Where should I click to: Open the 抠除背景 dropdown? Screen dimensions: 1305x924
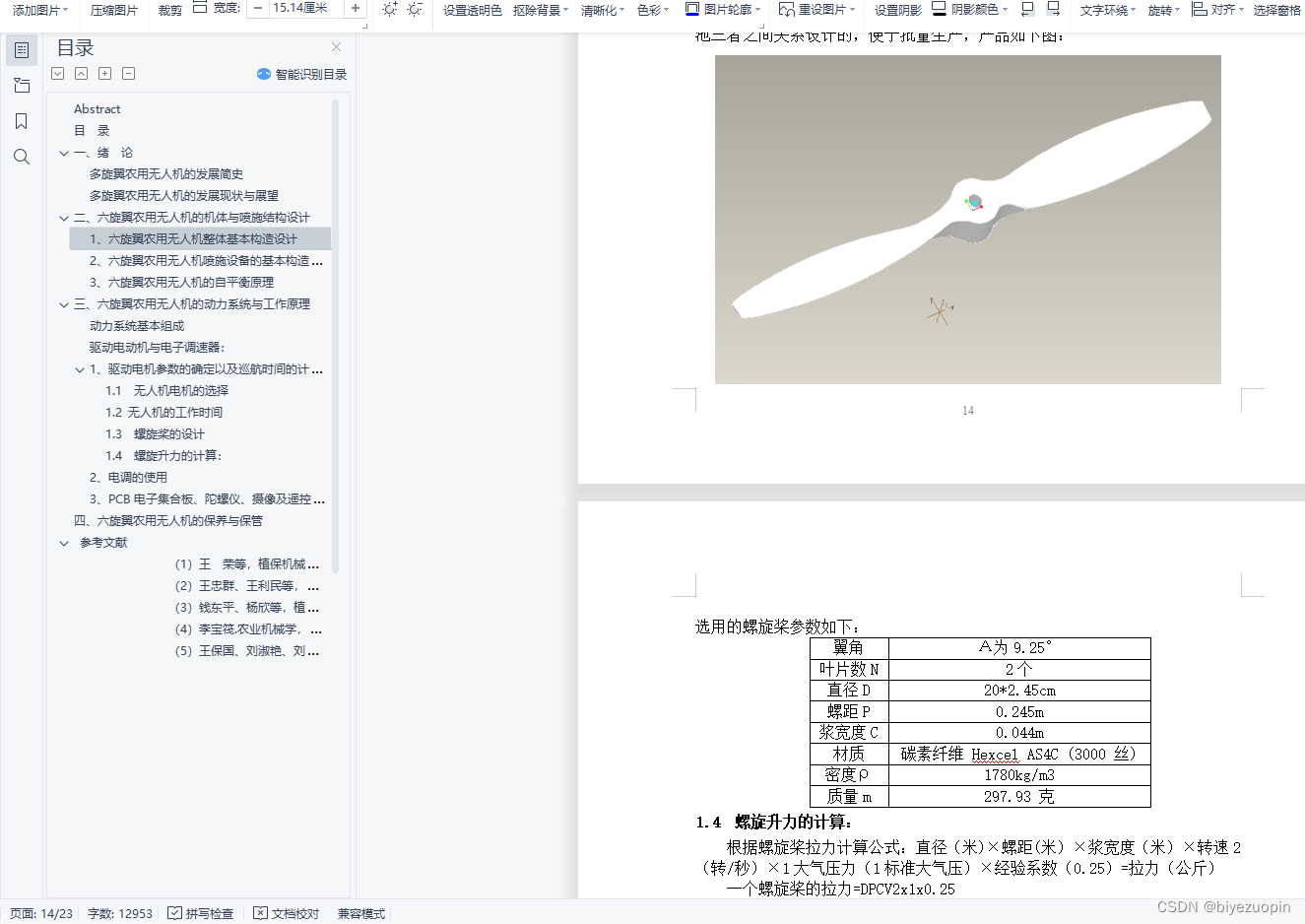(x=541, y=10)
